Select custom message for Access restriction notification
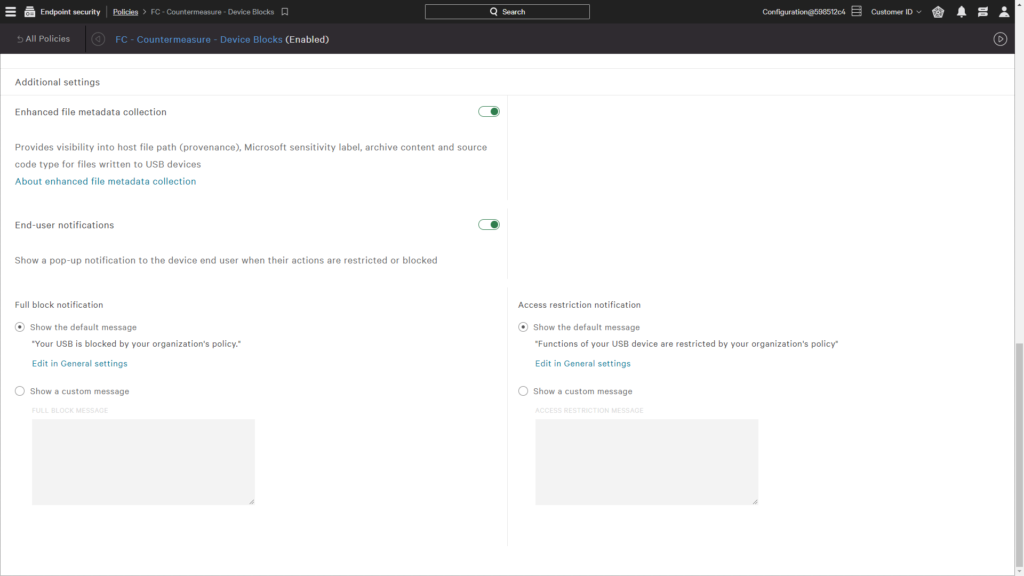Viewport: 1024px width, 576px height. (523, 391)
